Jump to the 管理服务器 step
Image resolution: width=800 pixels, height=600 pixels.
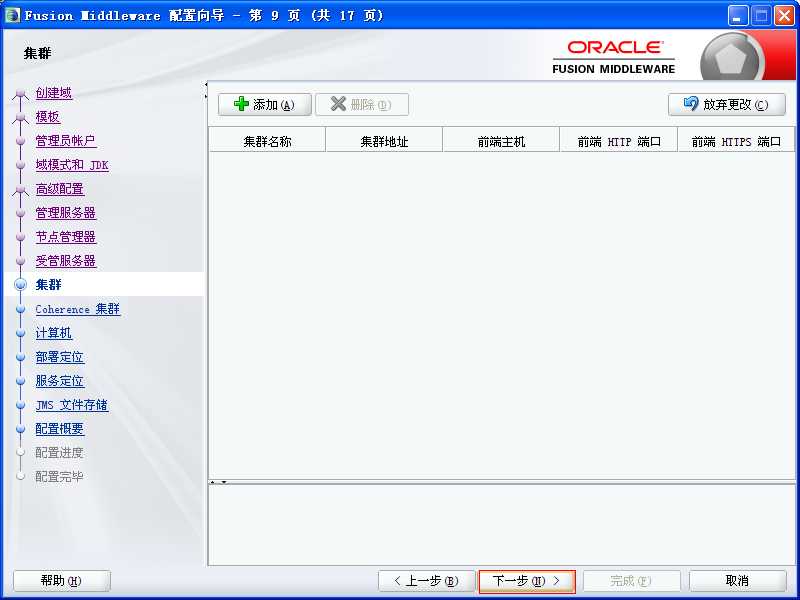[66, 213]
